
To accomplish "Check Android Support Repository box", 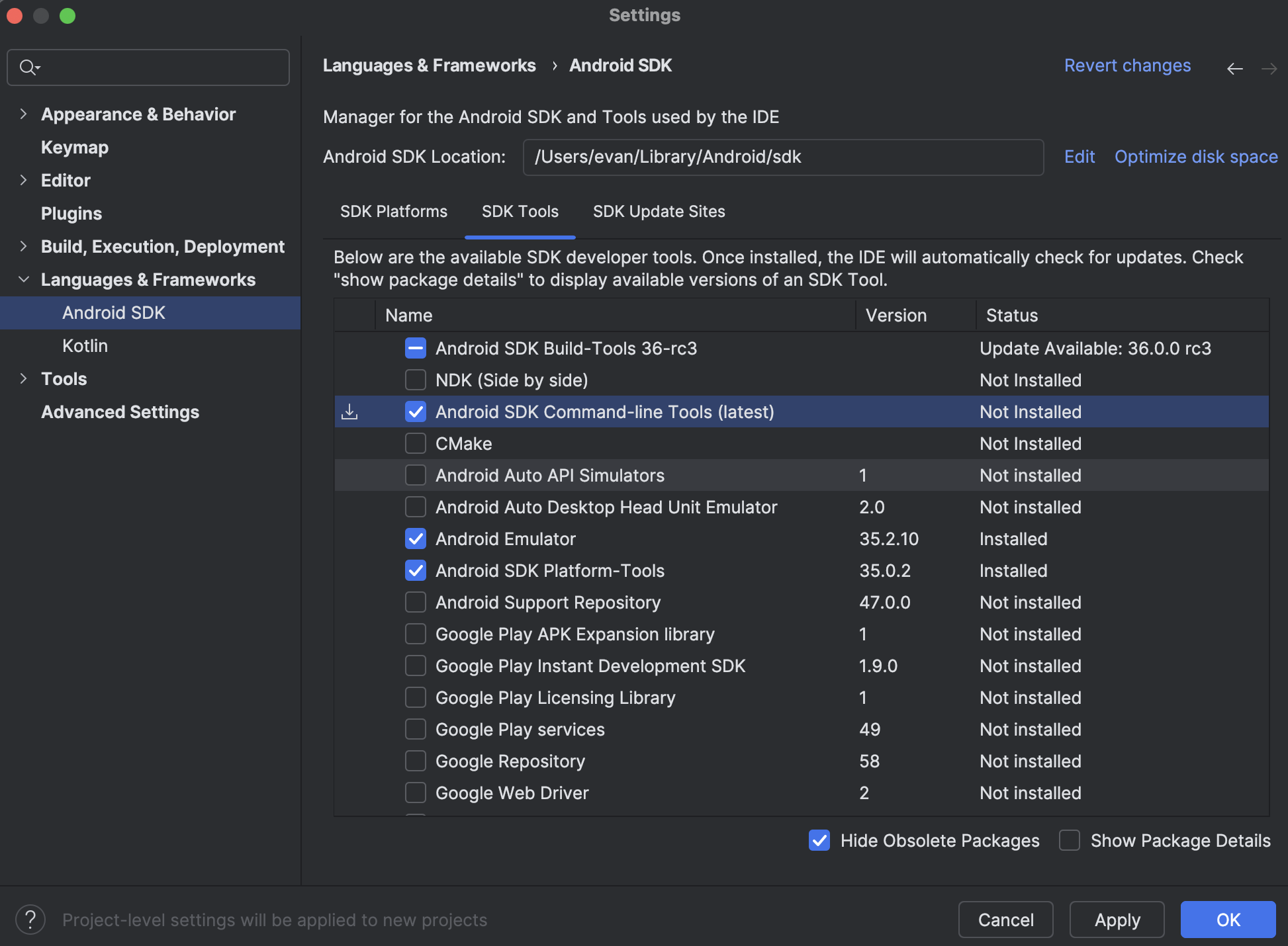I will click(x=416, y=602).
